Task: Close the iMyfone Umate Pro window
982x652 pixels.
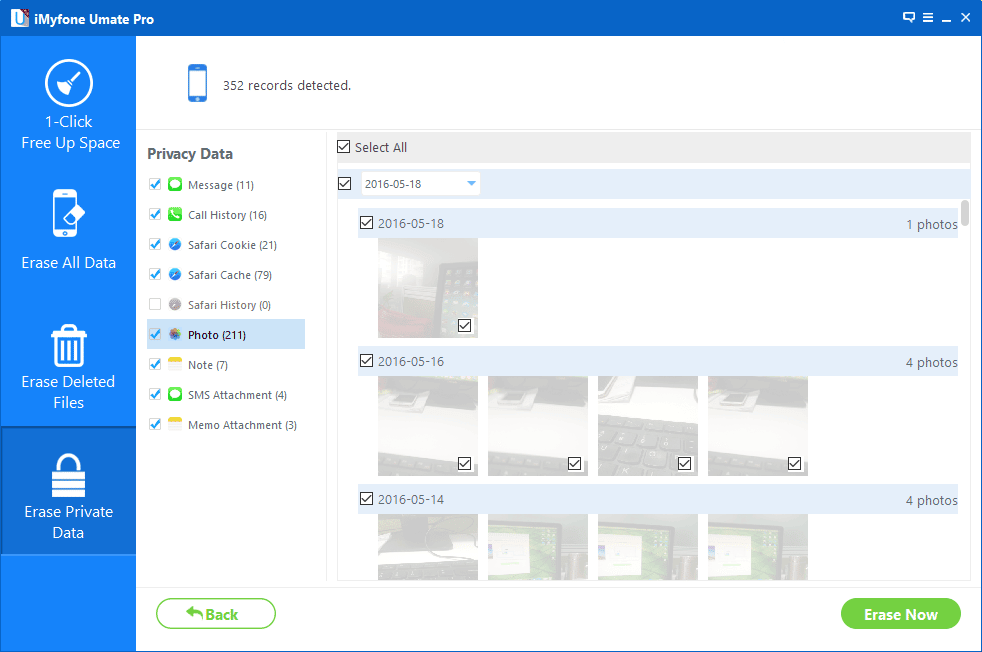Action: point(966,18)
